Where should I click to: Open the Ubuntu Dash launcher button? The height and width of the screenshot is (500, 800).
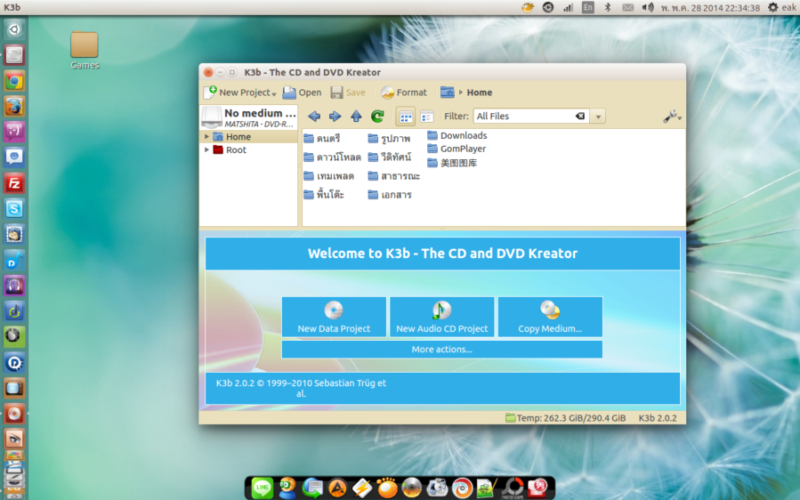coord(14,30)
